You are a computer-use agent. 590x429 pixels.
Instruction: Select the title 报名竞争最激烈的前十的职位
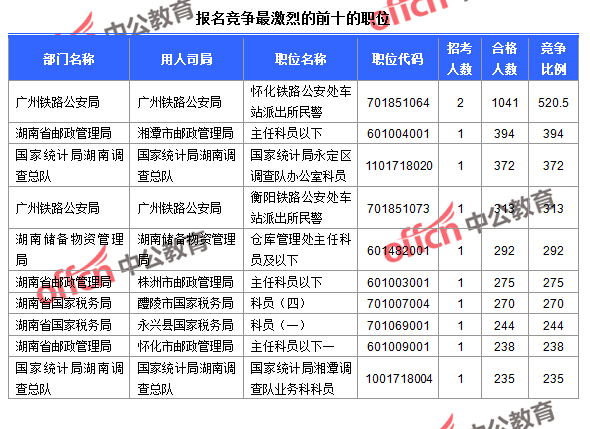(292, 18)
